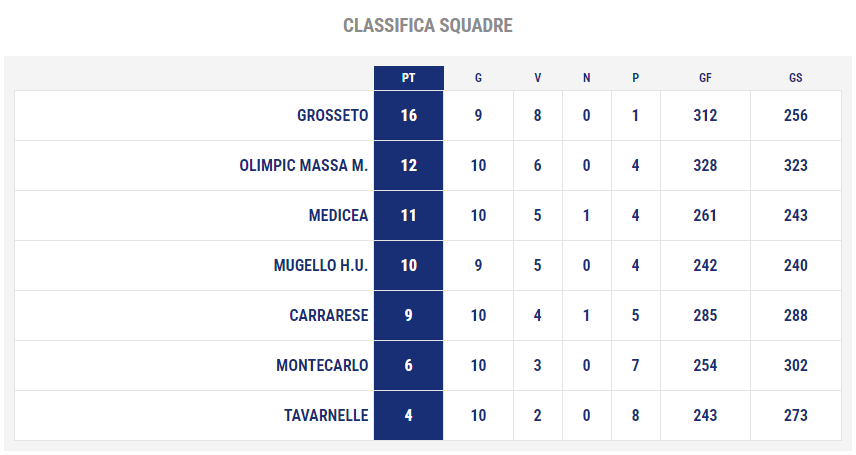Open the CARRARESE team entry
This screenshot has height=455, width=856.
(329, 316)
